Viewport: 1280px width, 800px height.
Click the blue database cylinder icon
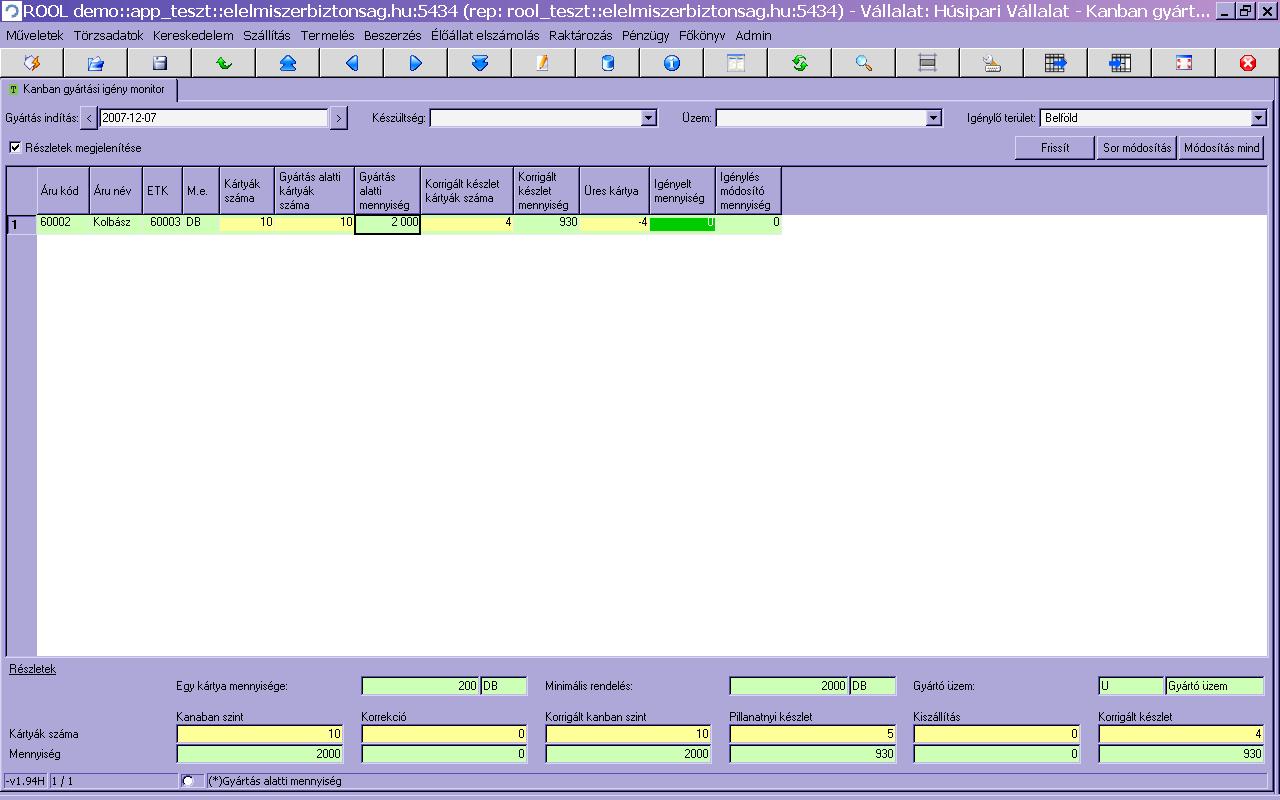(x=608, y=63)
